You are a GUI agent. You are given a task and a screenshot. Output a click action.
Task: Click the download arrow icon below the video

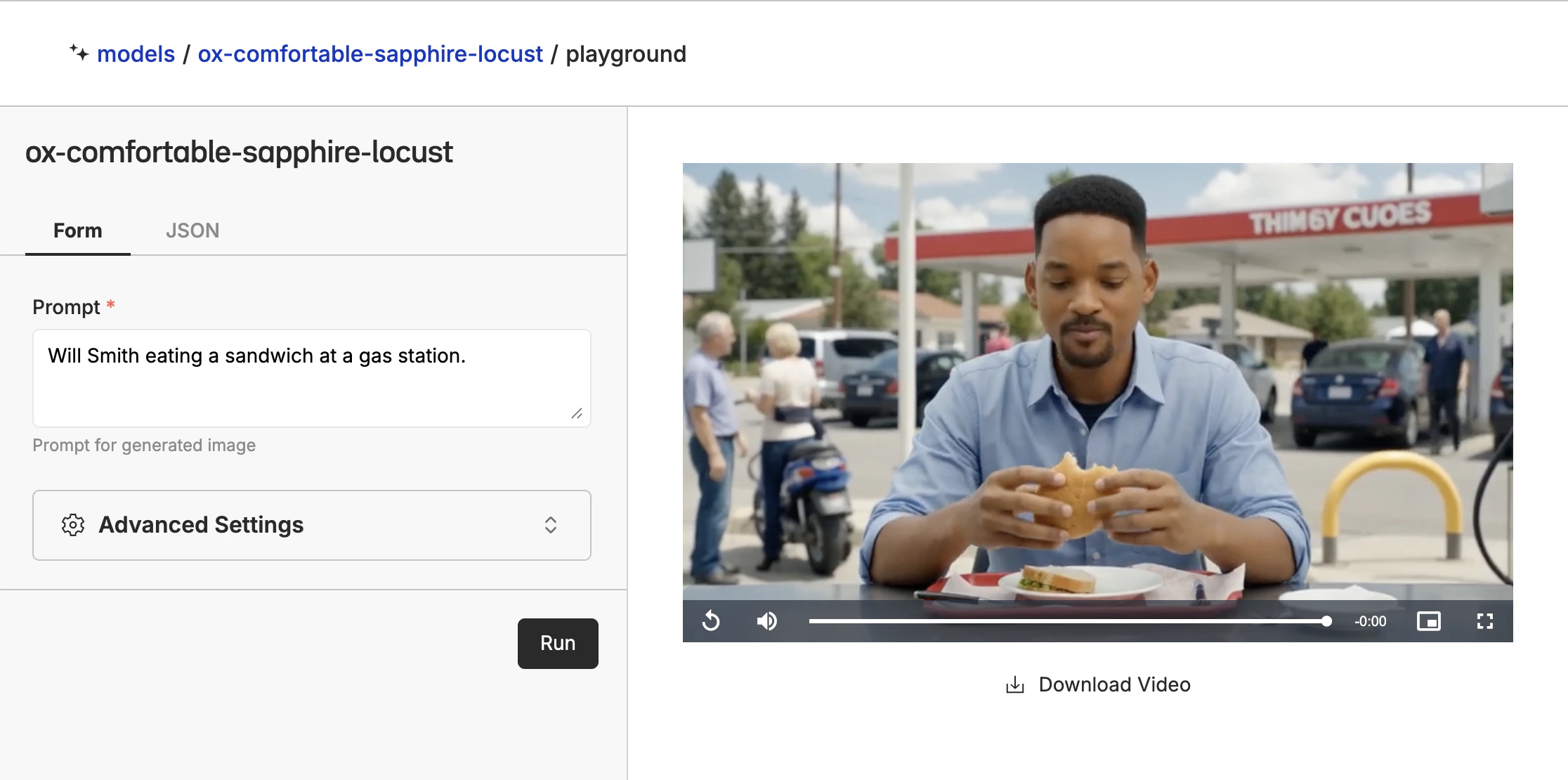tap(1014, 684)
